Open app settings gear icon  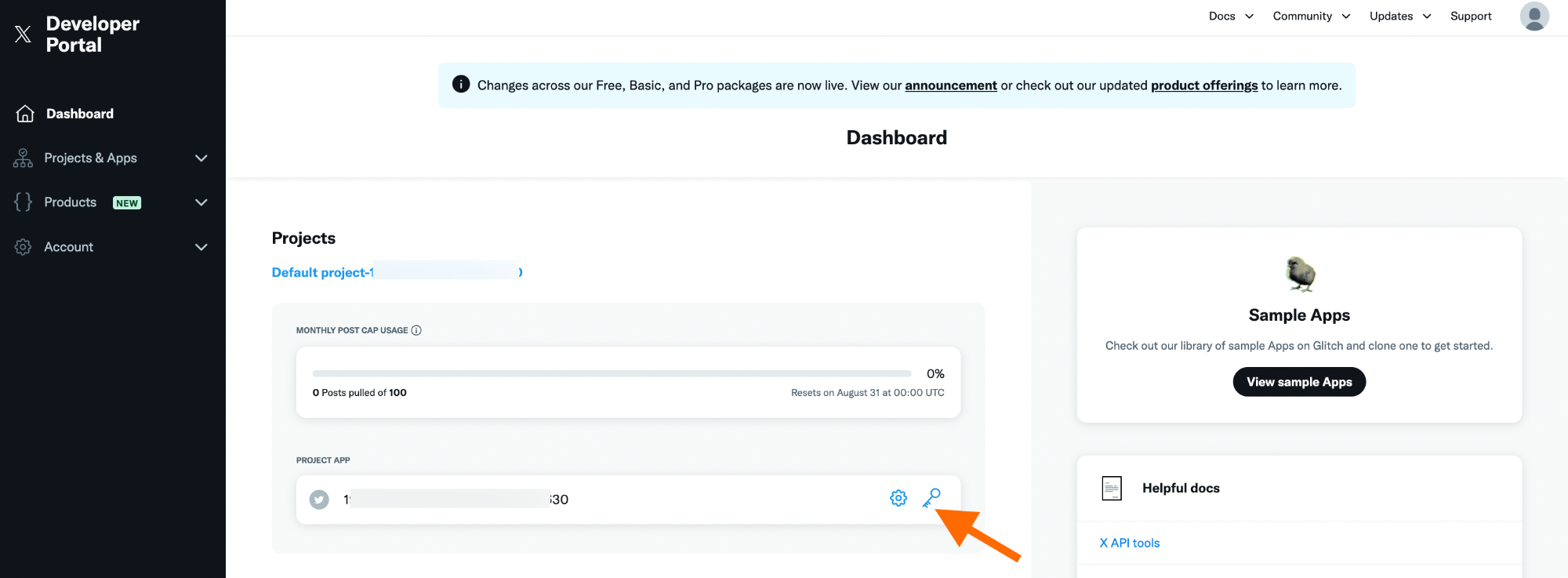(898, 498)
